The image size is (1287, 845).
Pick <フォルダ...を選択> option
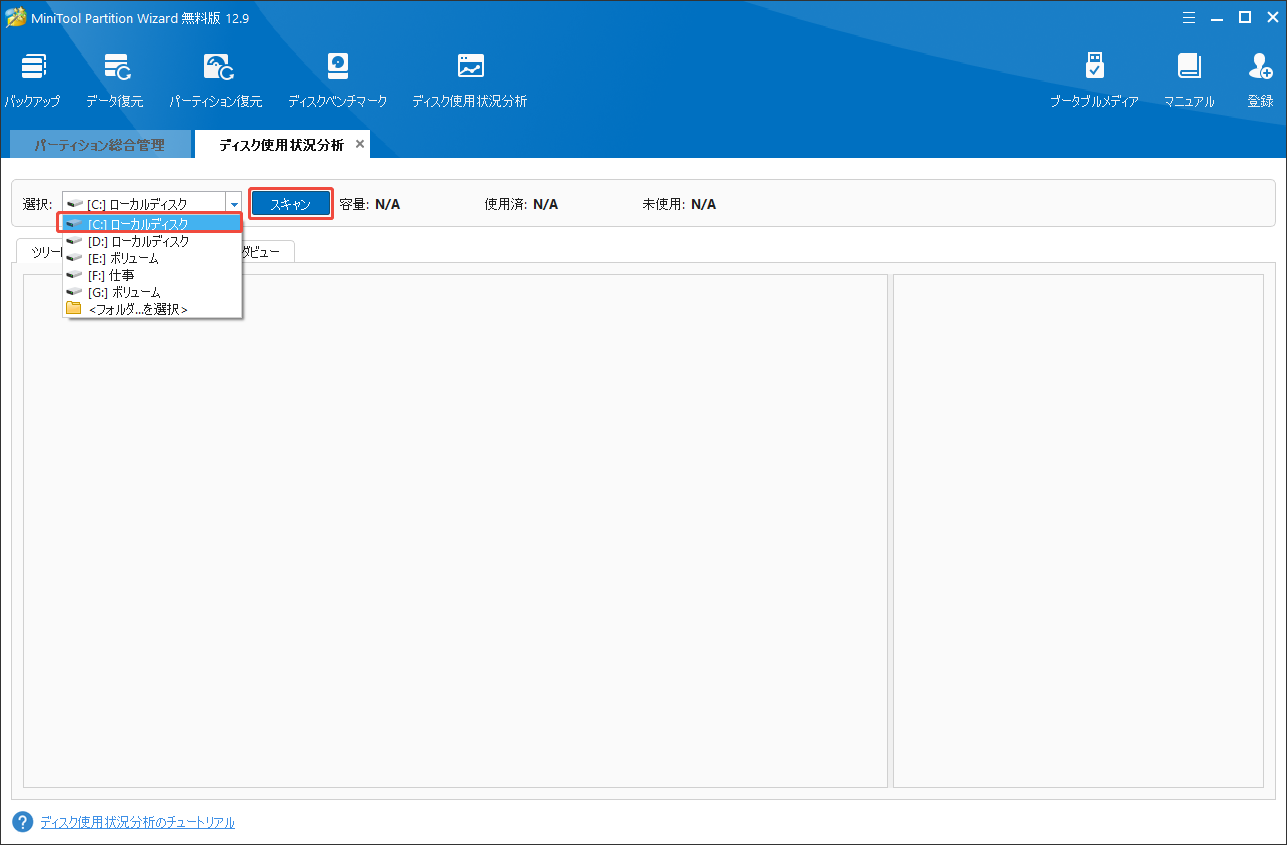tap(152, 309)
